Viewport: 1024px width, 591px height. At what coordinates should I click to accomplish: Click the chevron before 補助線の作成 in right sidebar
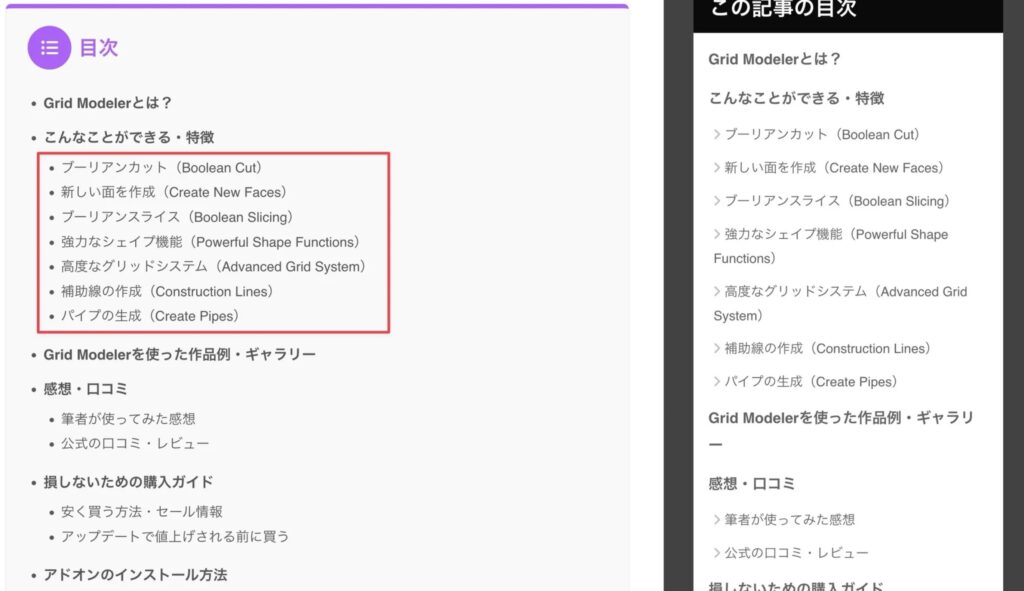pyautogui.click(x=717, y=349)
